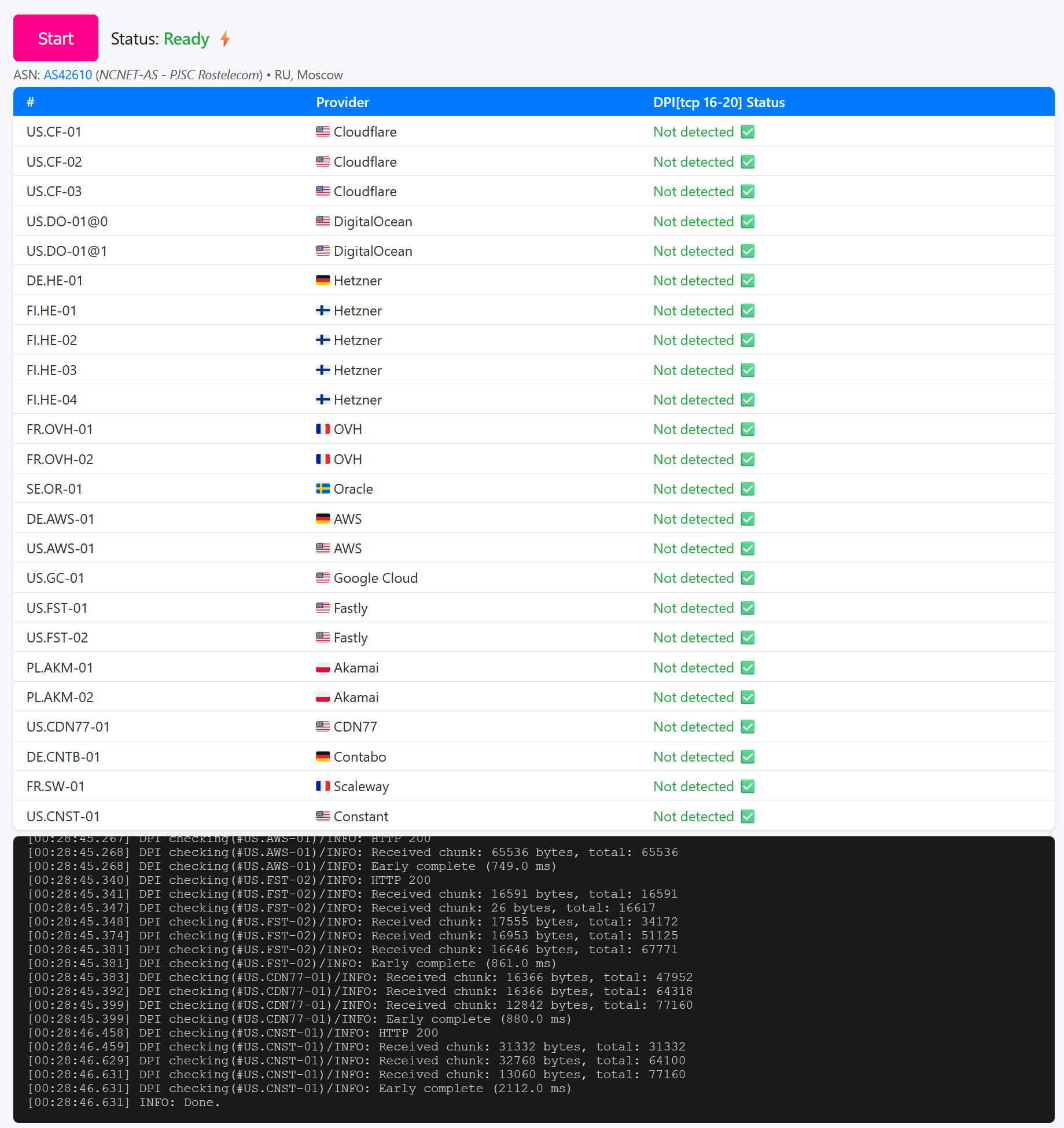
Task: Click the green 'Ready' status text
Action: pos(186,39)
